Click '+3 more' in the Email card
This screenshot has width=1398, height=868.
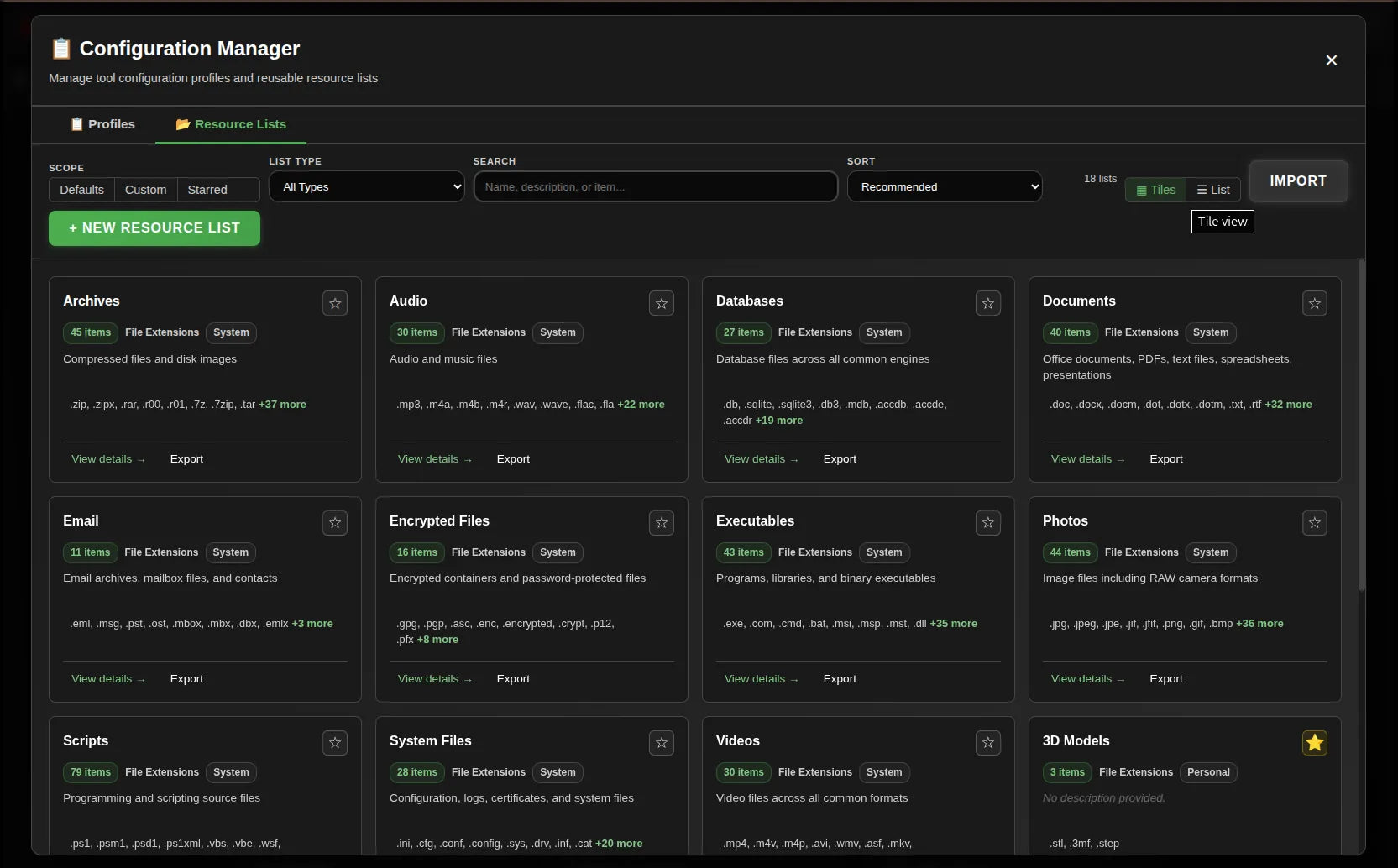pos(312,624)
